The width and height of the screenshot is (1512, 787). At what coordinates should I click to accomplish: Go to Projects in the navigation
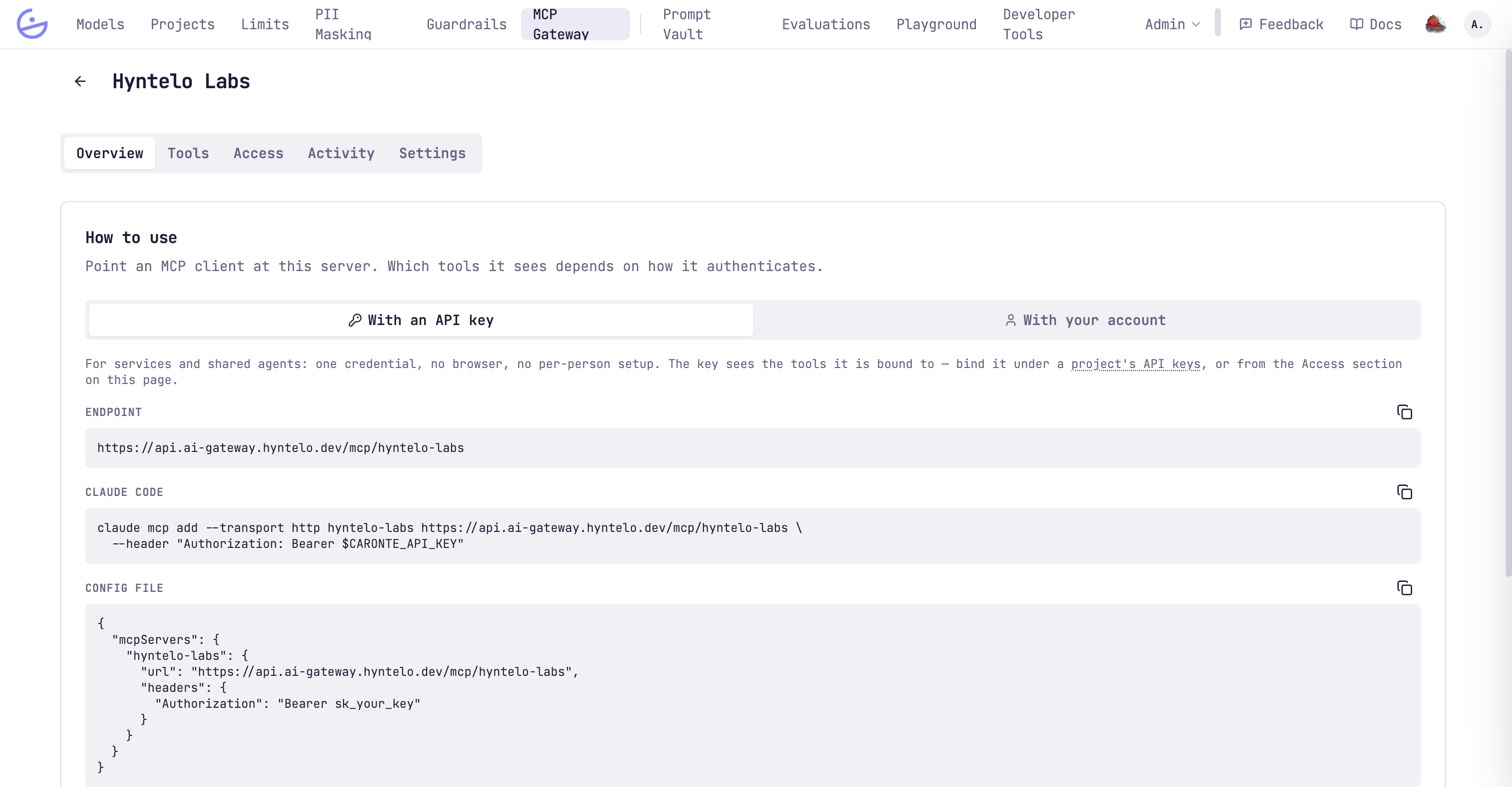pos(183,24)
